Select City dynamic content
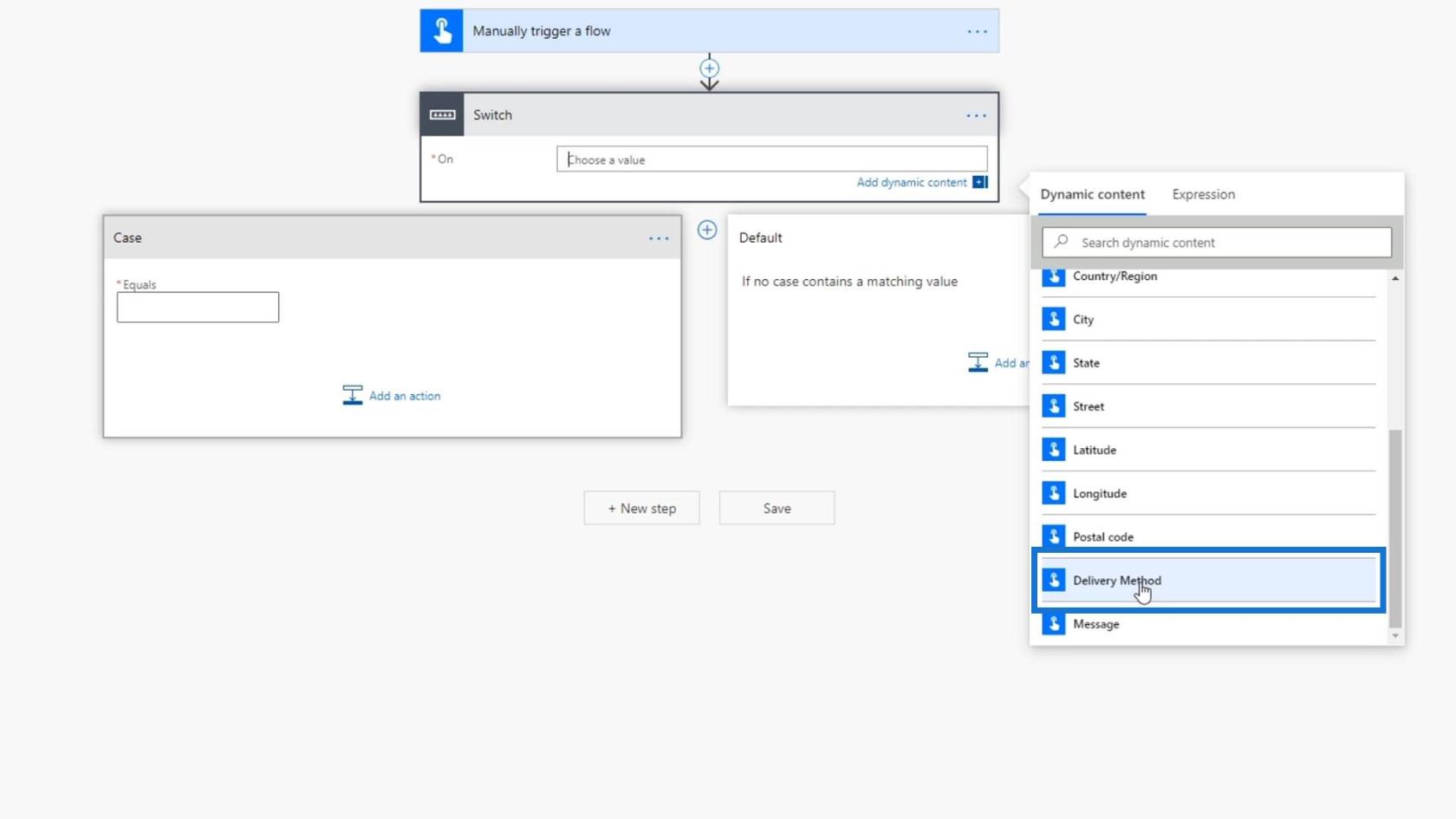Image resolution: width=1456 pixels, height=819 pixels. 1208,319
